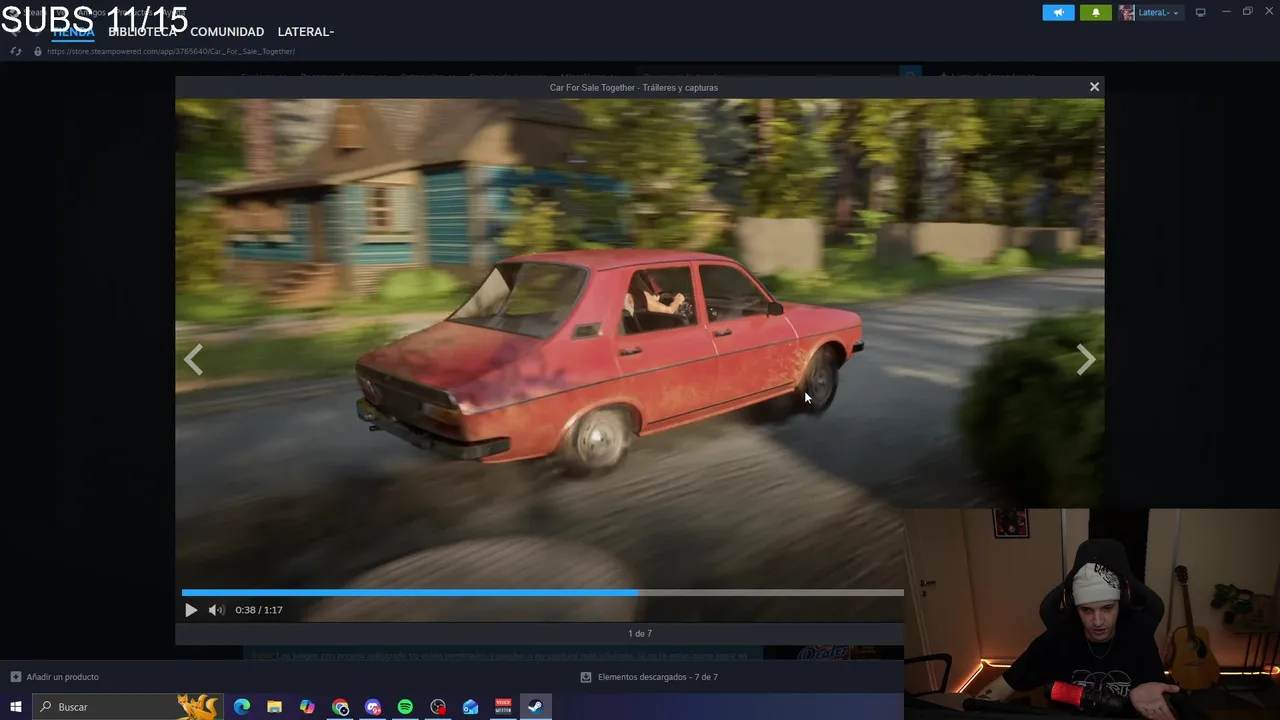Switch to Big Picture mode icon
Screen dimensions: 1280x720
point(1201,13)
